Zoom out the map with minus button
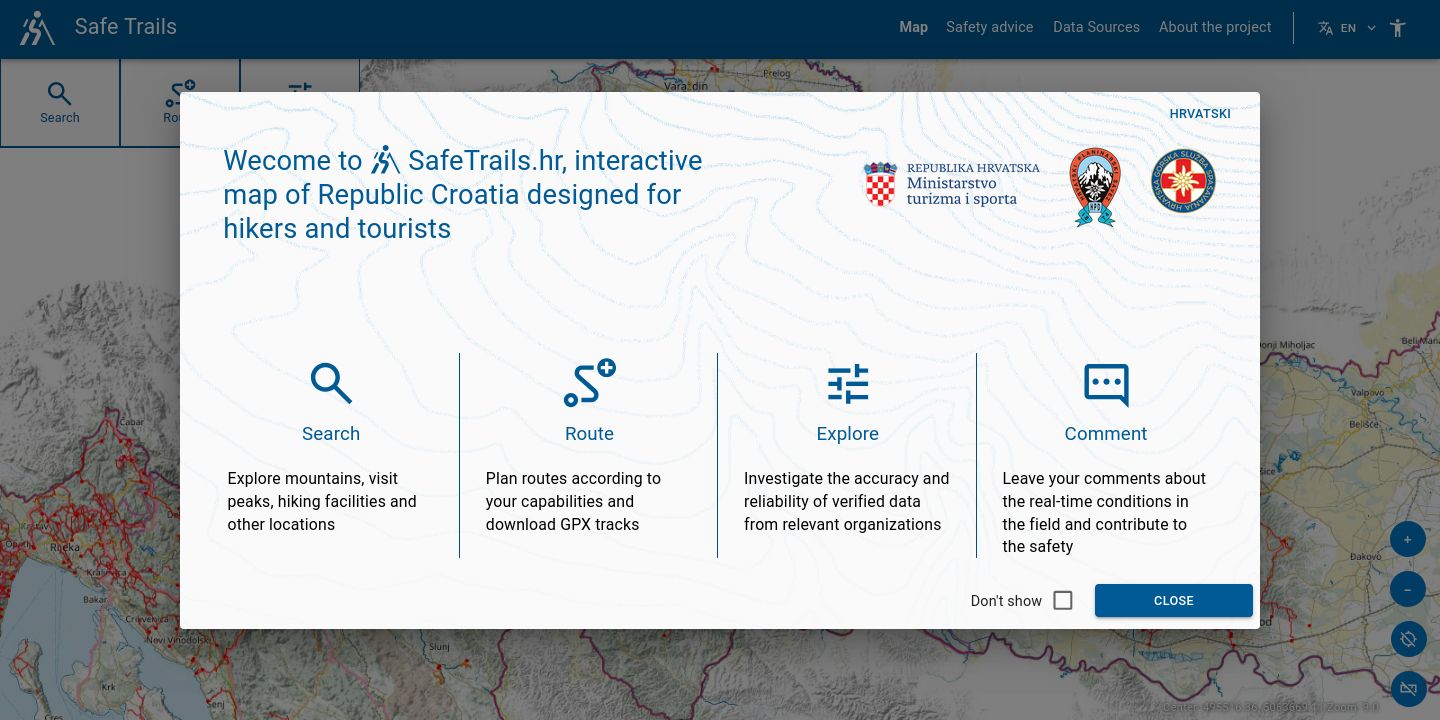This screenshot has height=720, width=1440. click(1407, 589)
